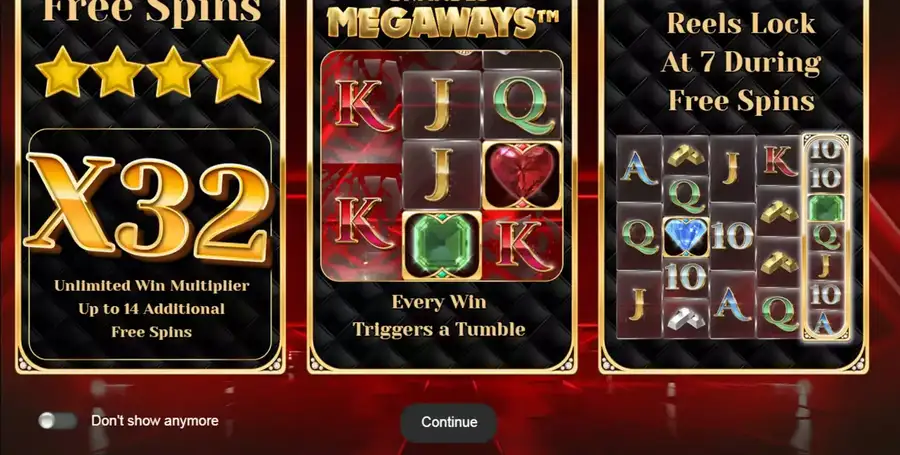The height and width of the screenshot is (455, 900).
Task: Click the silver bars symbol
Action: (686, 318)
